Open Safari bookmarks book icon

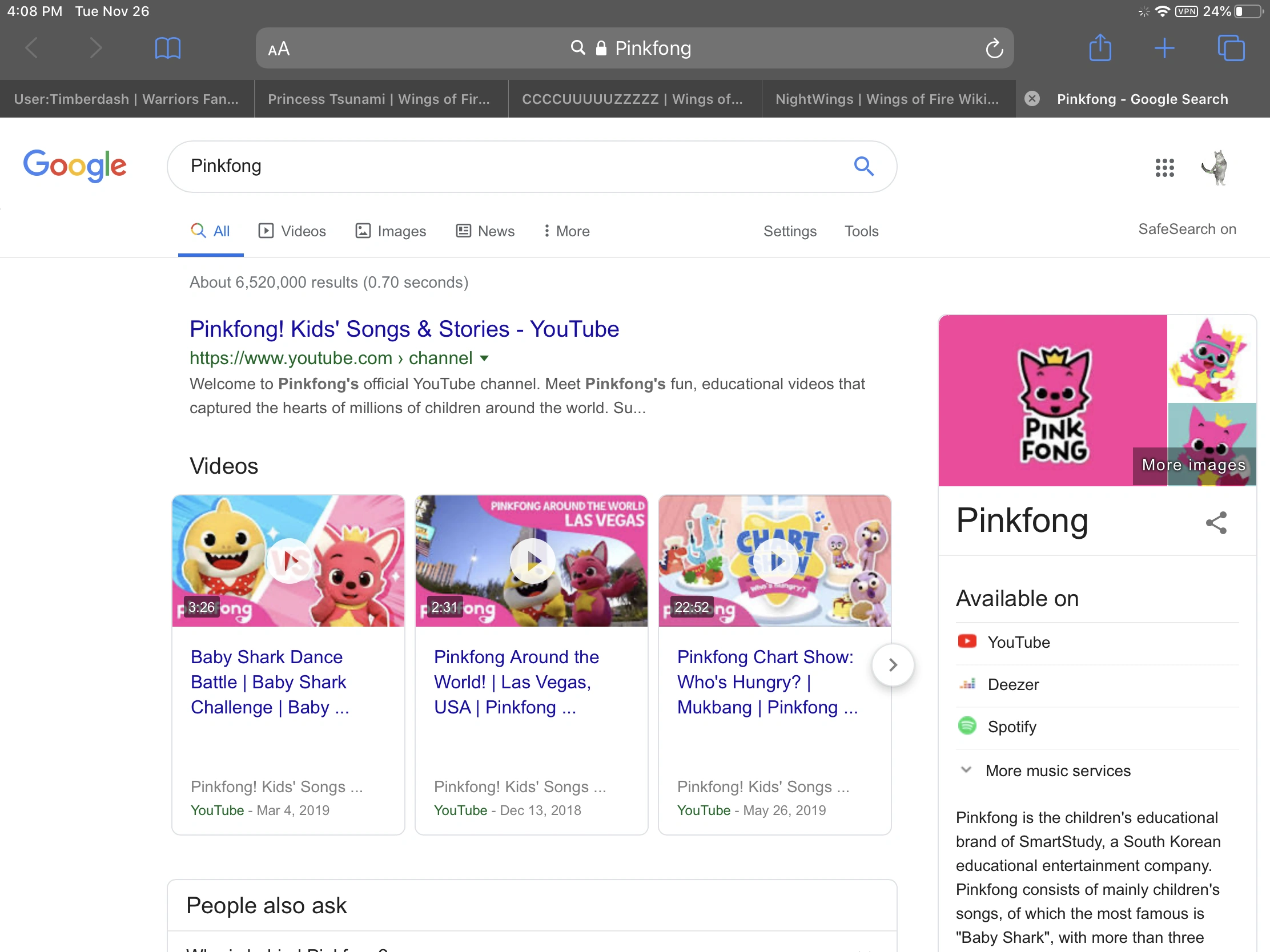pos(168,48)
